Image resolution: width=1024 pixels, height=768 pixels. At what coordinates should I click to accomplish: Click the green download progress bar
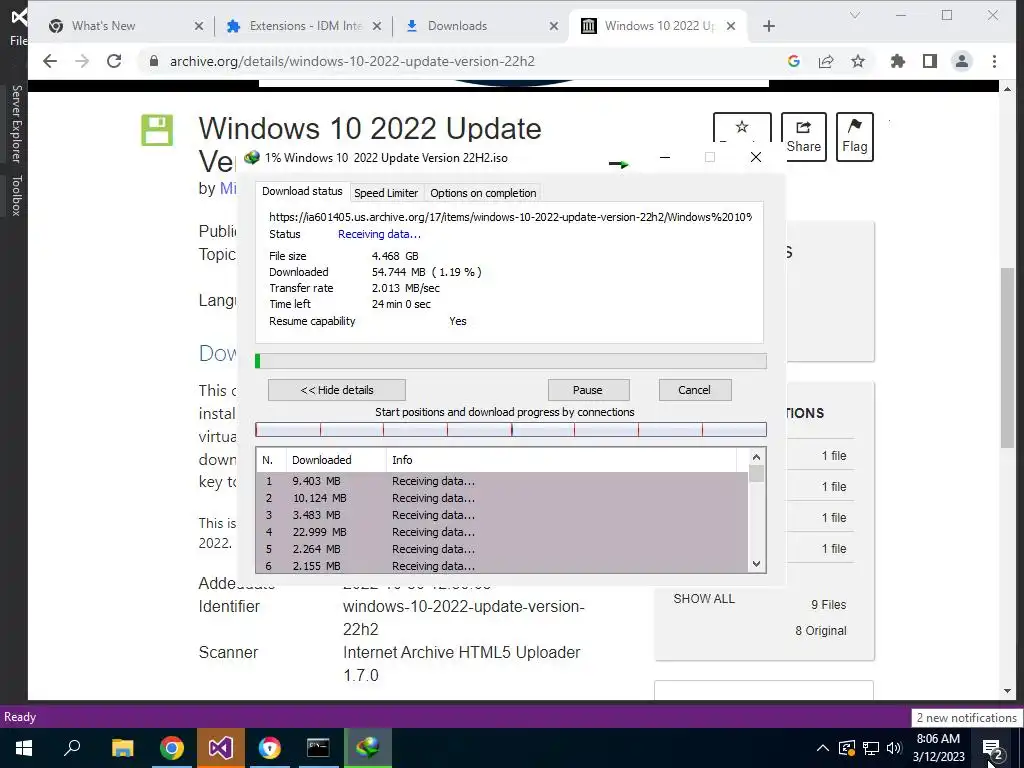pyautogui.click(x=511, y=361)
